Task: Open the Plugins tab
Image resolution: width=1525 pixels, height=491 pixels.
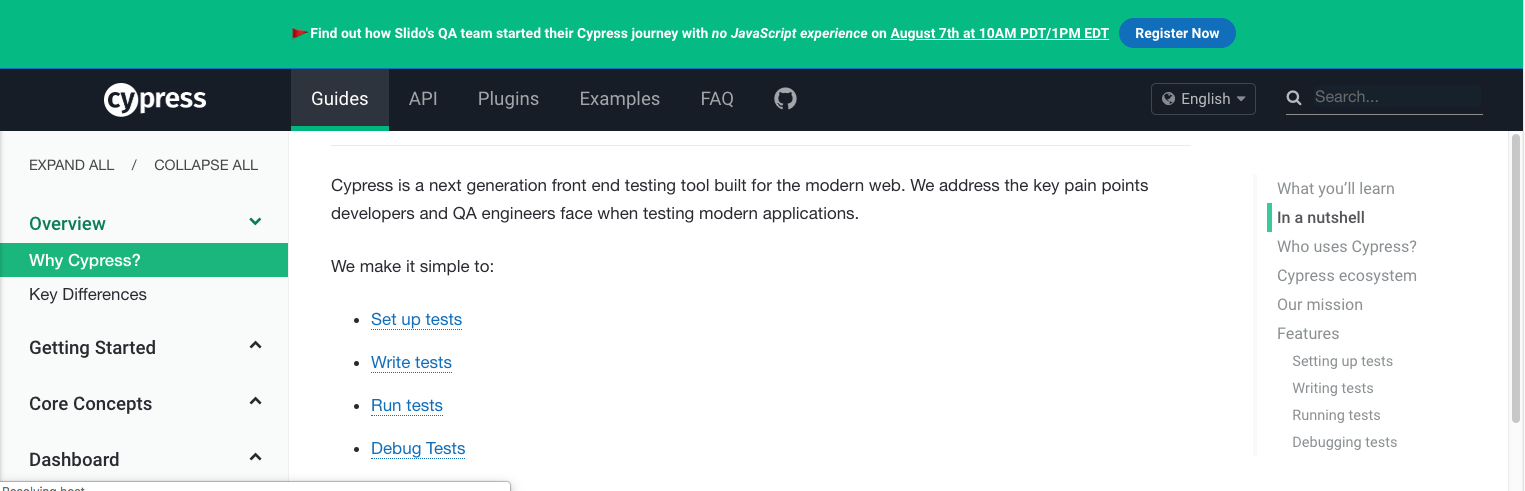Action: coord(508,99)
